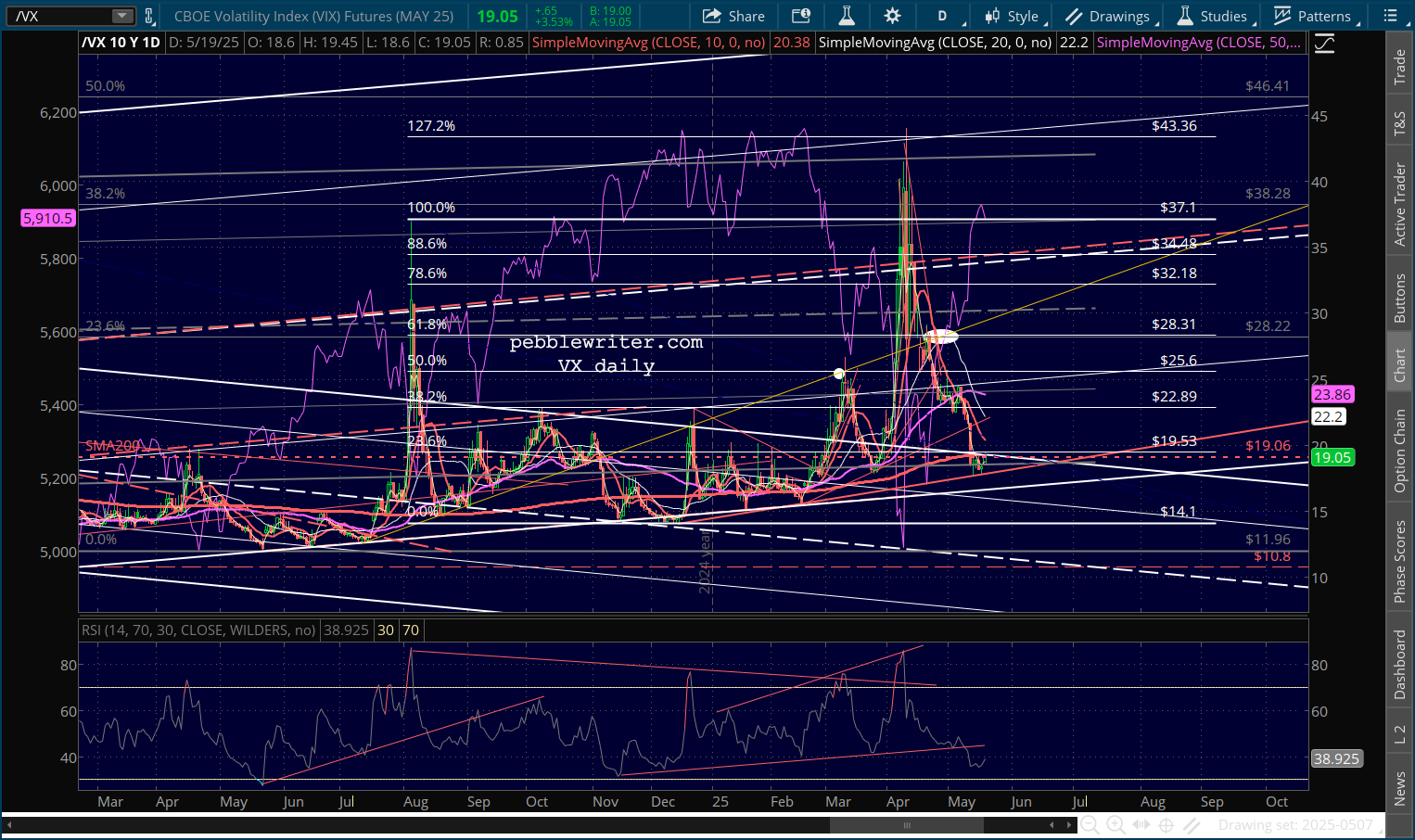Open the quick quote details icon
1415x840 pixels.
(801, 16)
